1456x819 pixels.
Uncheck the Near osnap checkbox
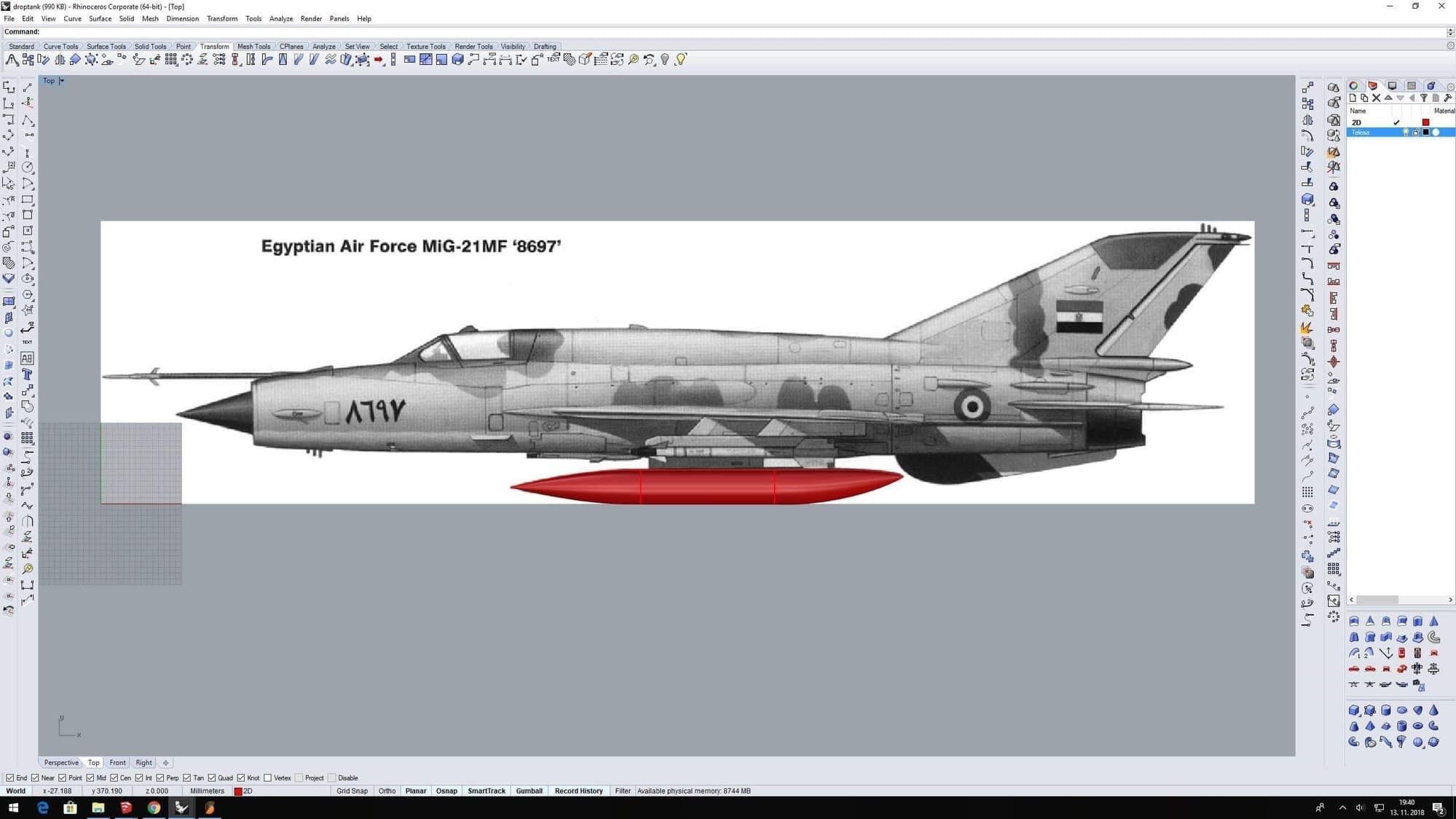(35, 778)
